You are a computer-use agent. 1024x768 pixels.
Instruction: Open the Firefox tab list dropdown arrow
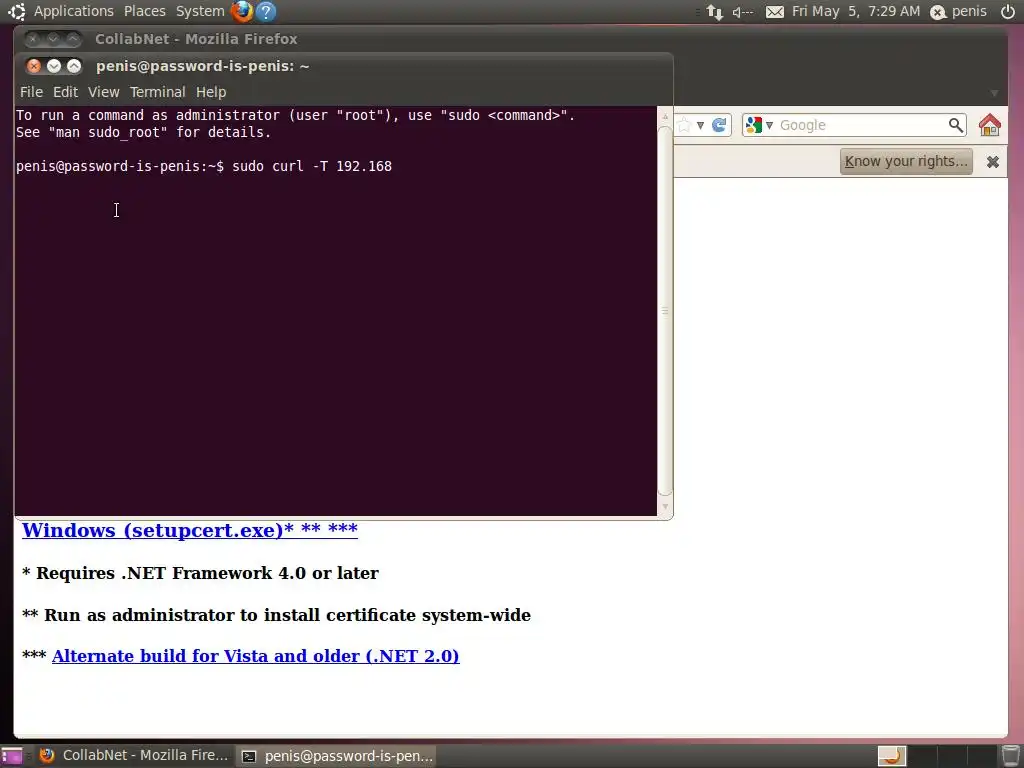(x=994, y=93)
